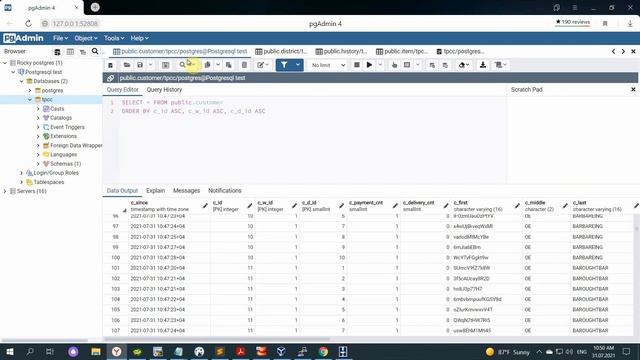Click the blue Filter funnel button
The image size is (640, 360).
click(x=284, y=65)
